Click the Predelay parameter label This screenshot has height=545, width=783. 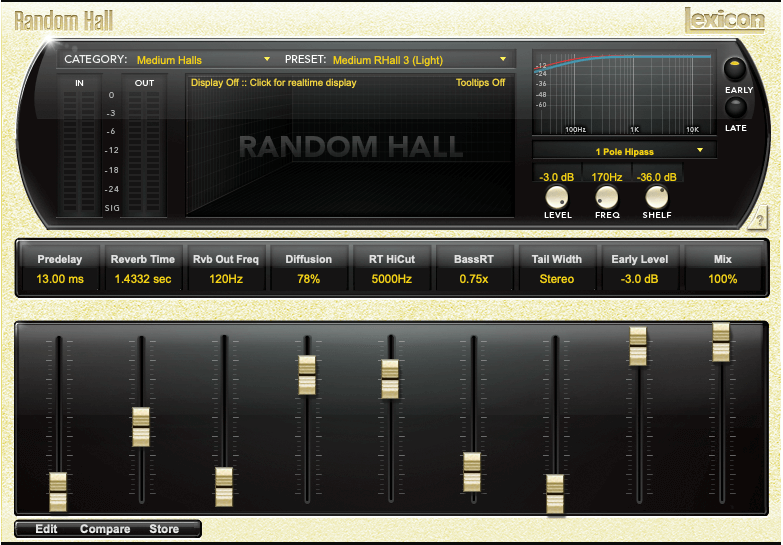[60, 259]
